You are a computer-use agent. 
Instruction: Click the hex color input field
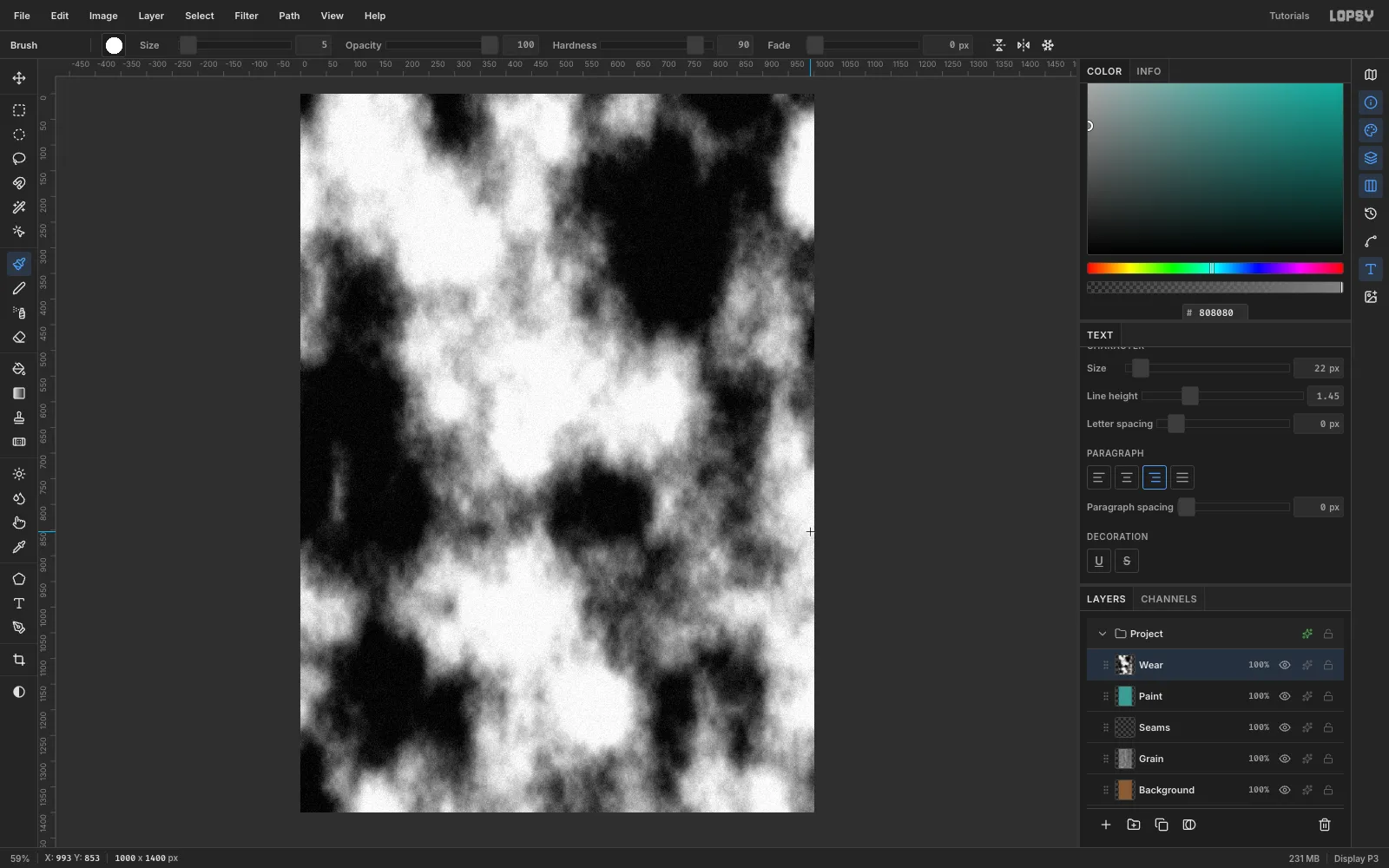(x=1215, y=312)
